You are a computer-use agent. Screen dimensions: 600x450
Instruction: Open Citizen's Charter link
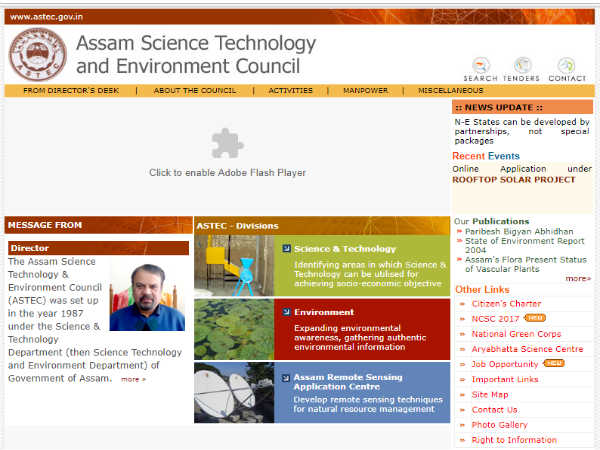(x=506, y=304)
